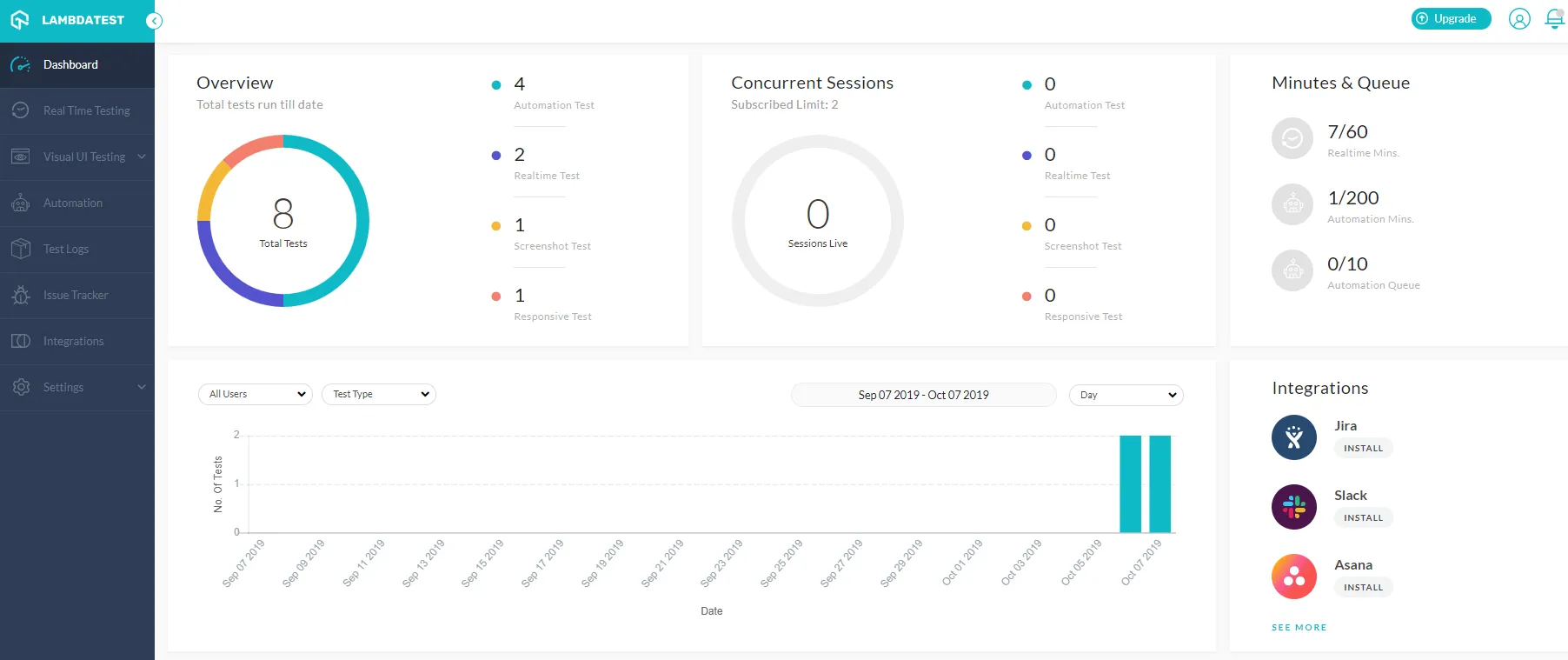Go to Real Time Testing

coord(86,110)
